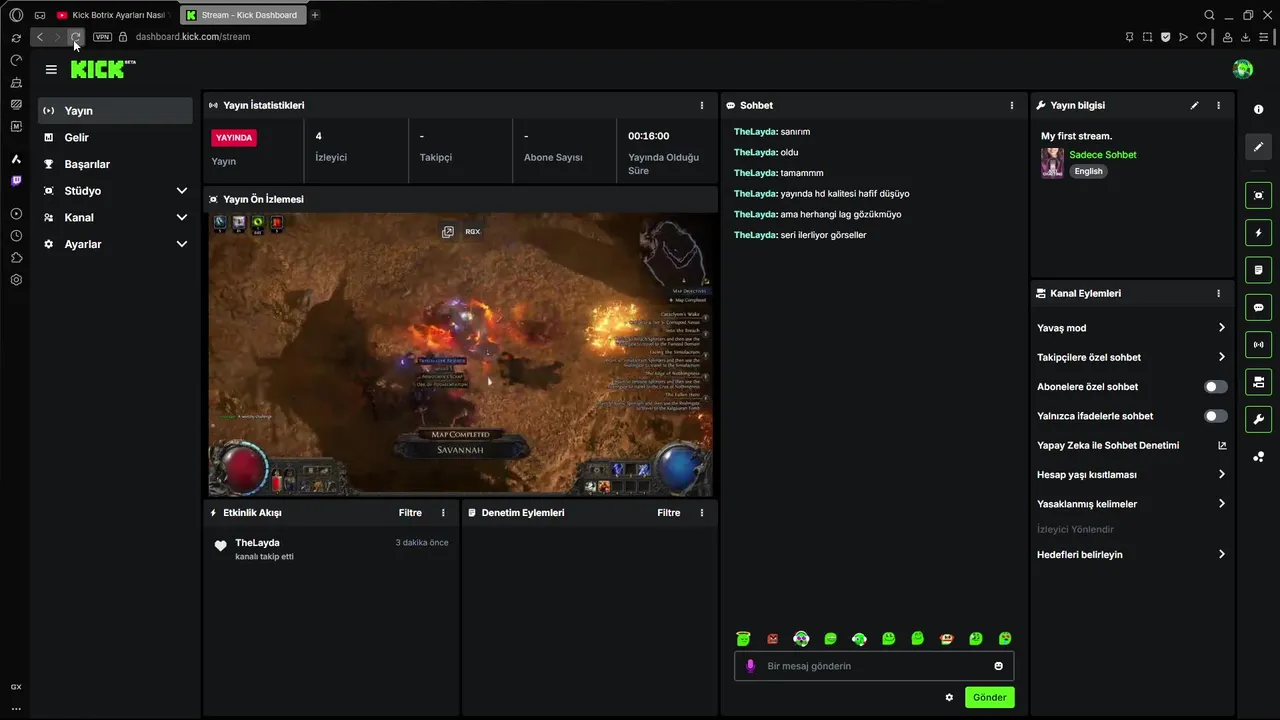Viewport: 1280px width, 720px height.
Task: Reload the page
Action: coord(75,37)
